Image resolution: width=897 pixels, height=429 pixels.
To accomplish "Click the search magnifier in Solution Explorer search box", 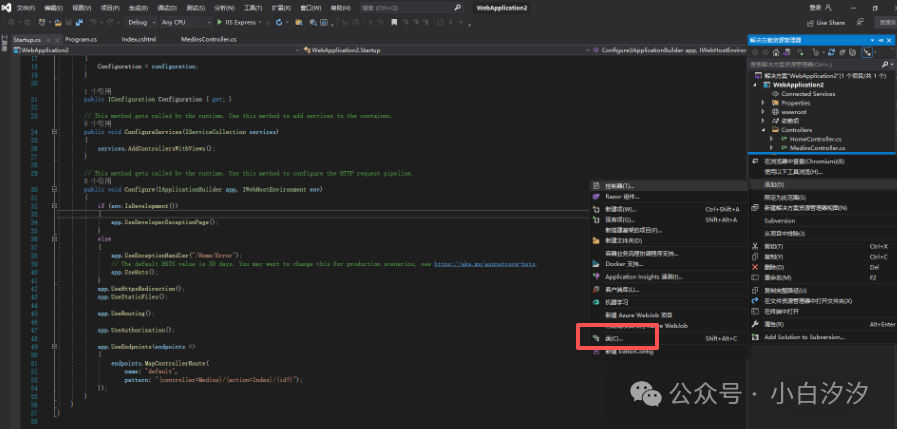I will pyautogui.click(x=885, y=64).
